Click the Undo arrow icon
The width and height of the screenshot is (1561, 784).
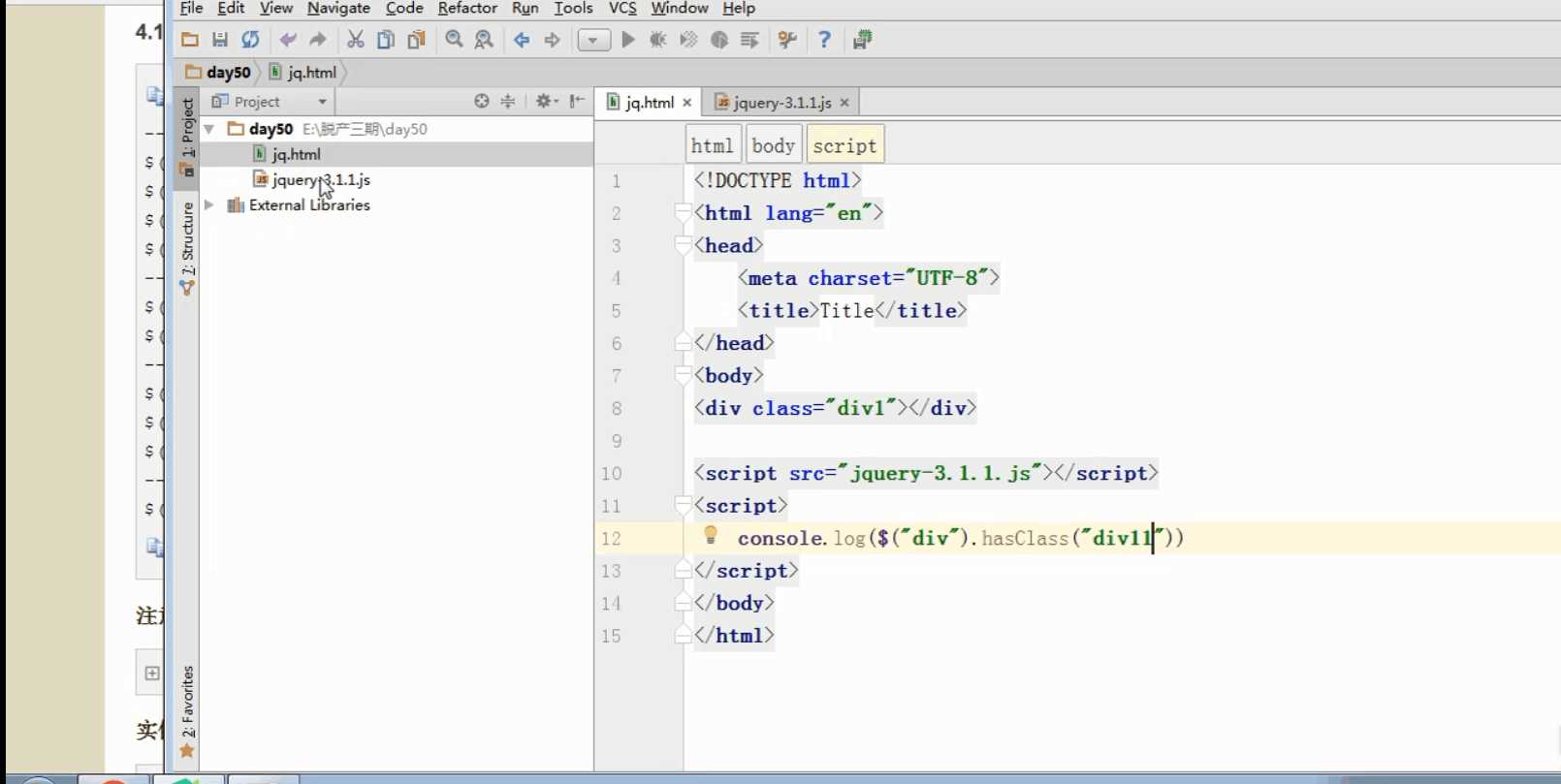tap(288, 40)
